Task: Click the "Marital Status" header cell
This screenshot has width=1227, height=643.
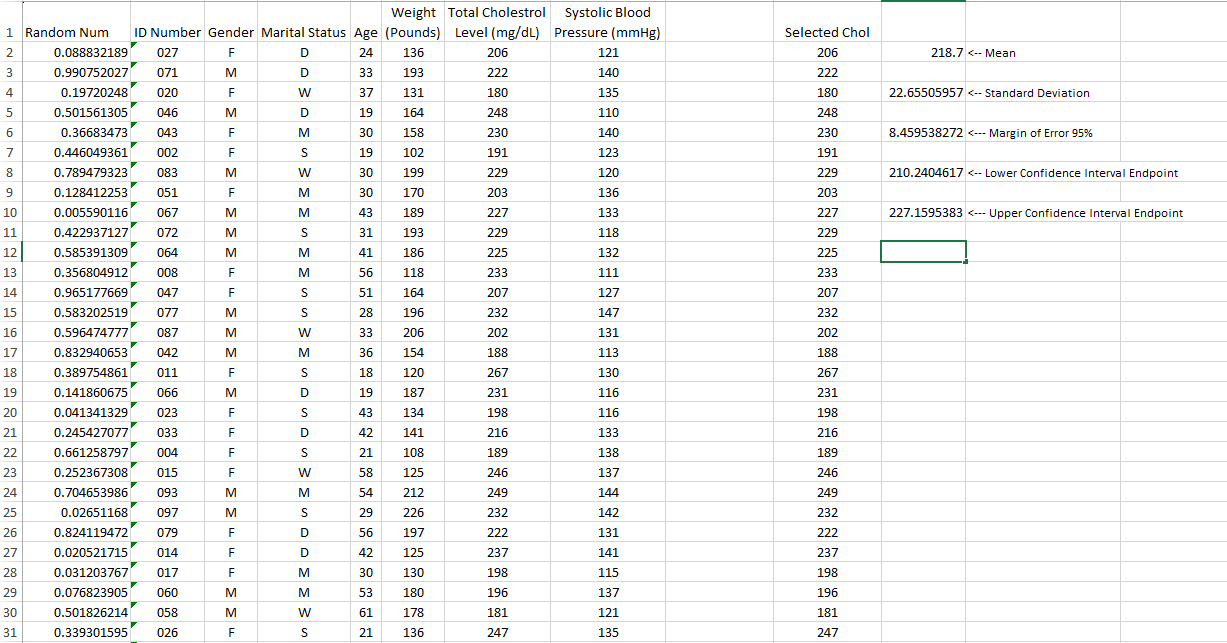Action: (x=305, y=22)
